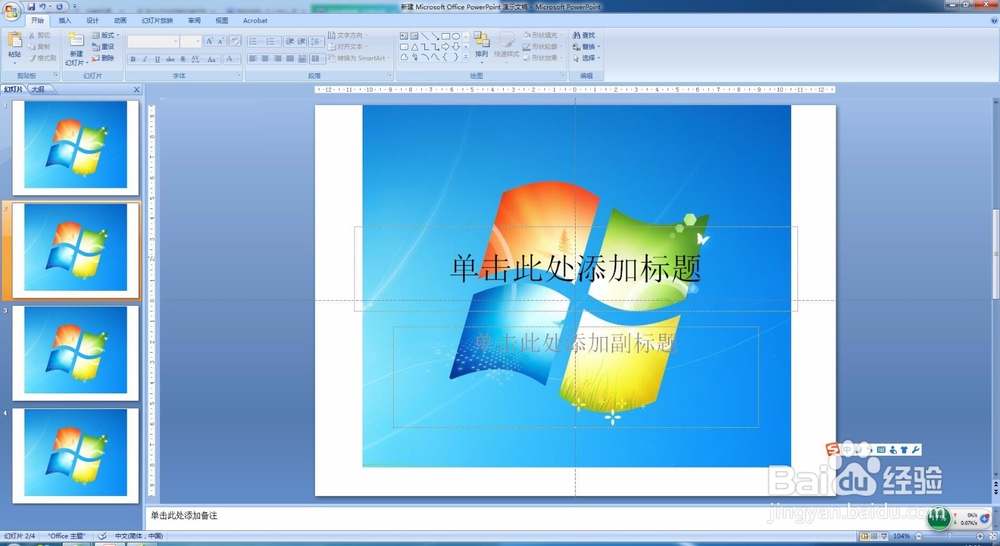Select the oval shape in gallery

tap(456, 36)
